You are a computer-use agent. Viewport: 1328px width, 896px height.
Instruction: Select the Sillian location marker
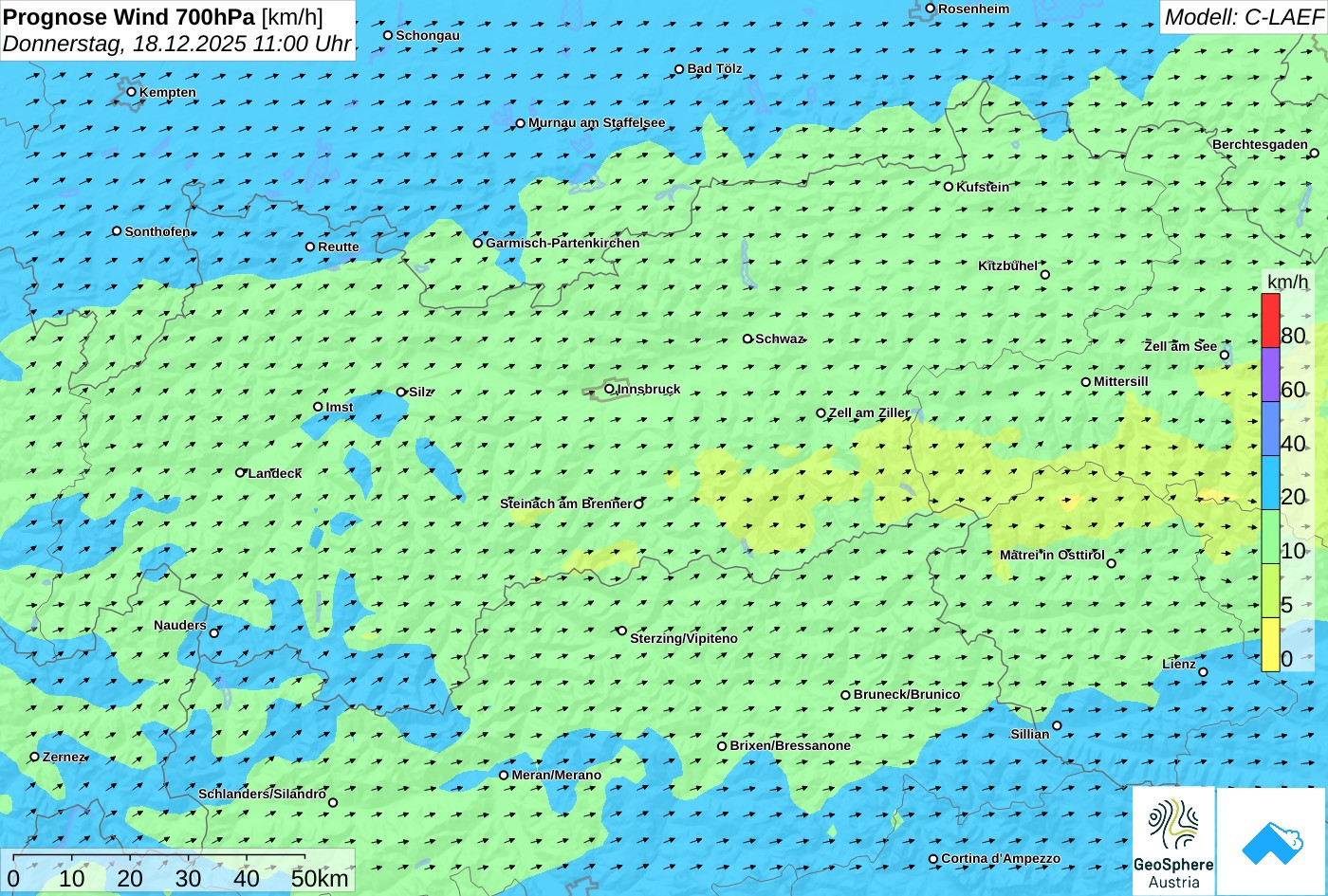tap(1057, 726)
